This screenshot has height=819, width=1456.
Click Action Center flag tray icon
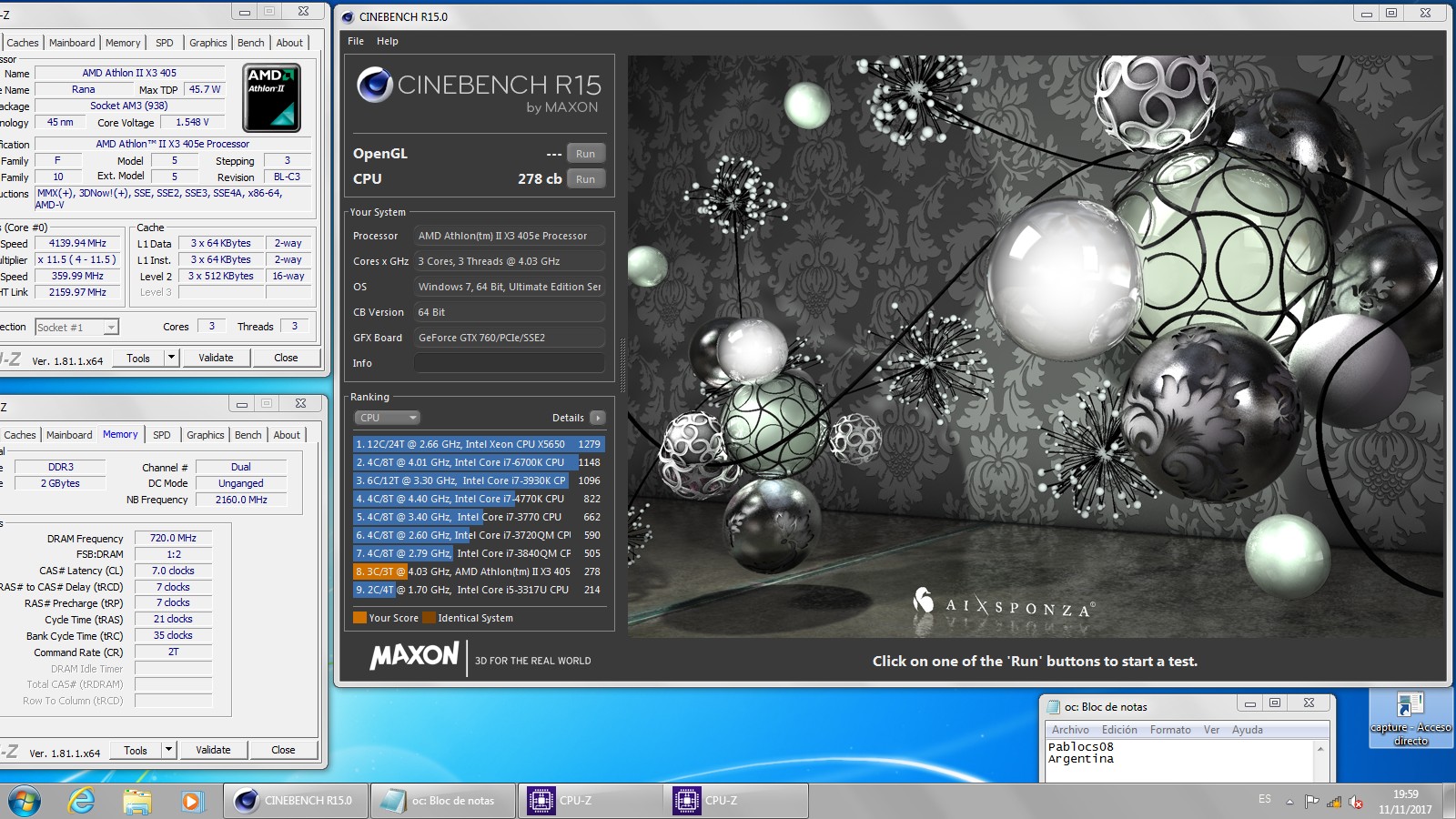[1311, 802]
